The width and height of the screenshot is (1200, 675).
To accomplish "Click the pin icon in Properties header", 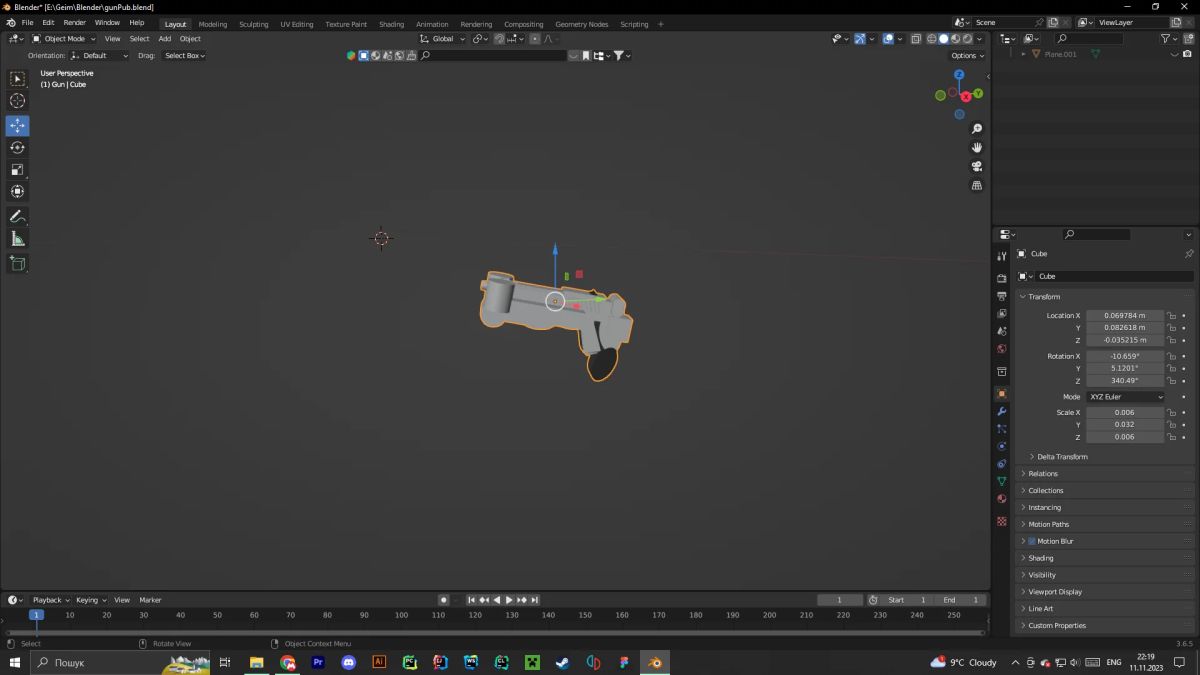I will pyautogui.click(x=1188, y=254).
